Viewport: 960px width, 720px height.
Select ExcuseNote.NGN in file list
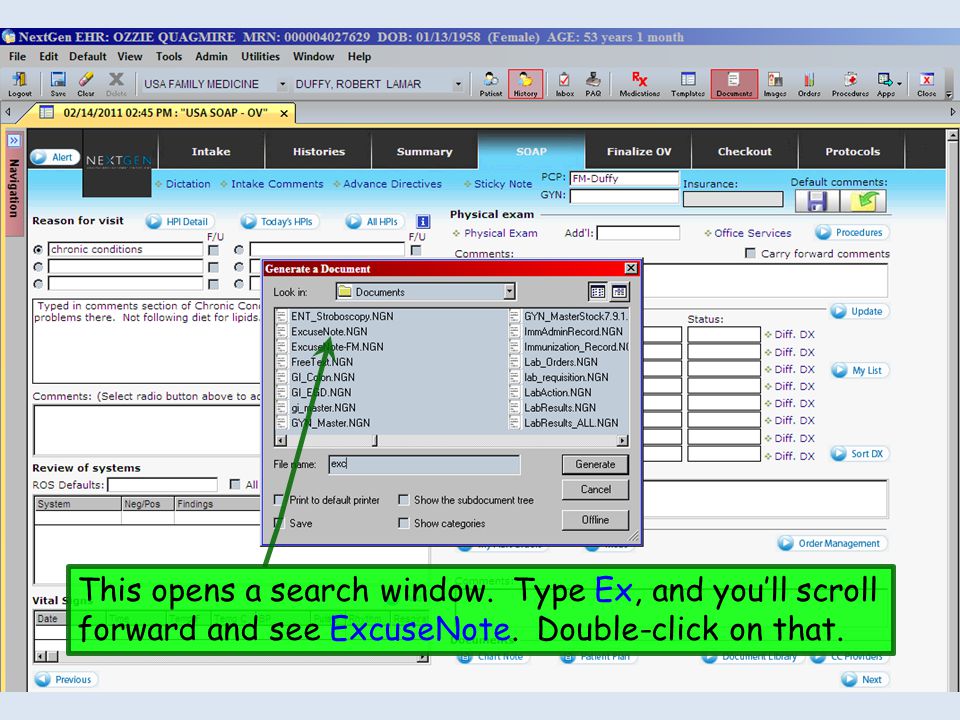[329, 331]
